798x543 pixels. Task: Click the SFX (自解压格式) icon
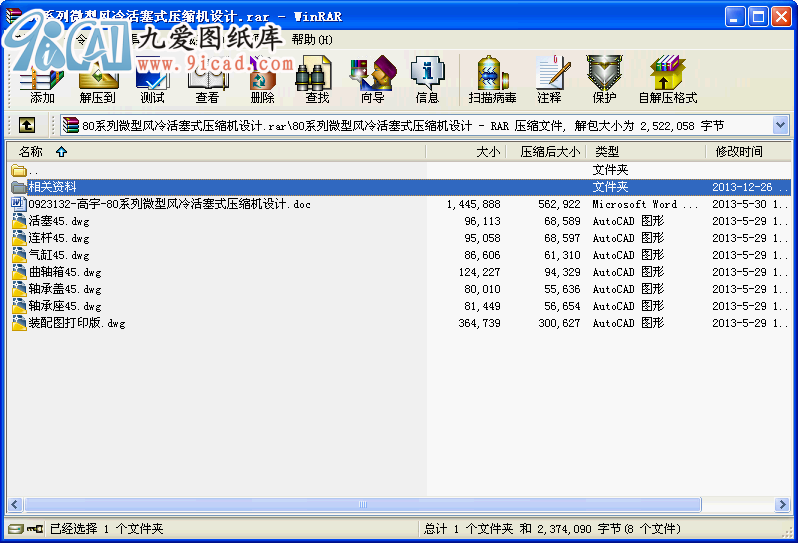tap(668, 80)
